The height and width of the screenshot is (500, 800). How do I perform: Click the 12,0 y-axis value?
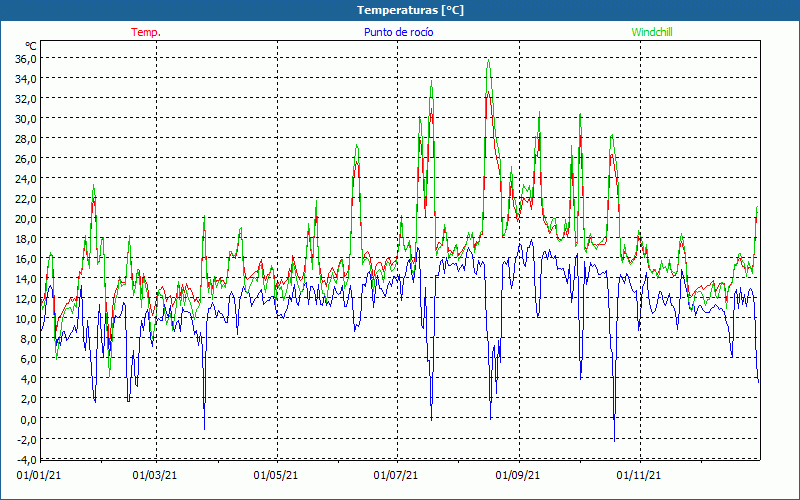26,298
